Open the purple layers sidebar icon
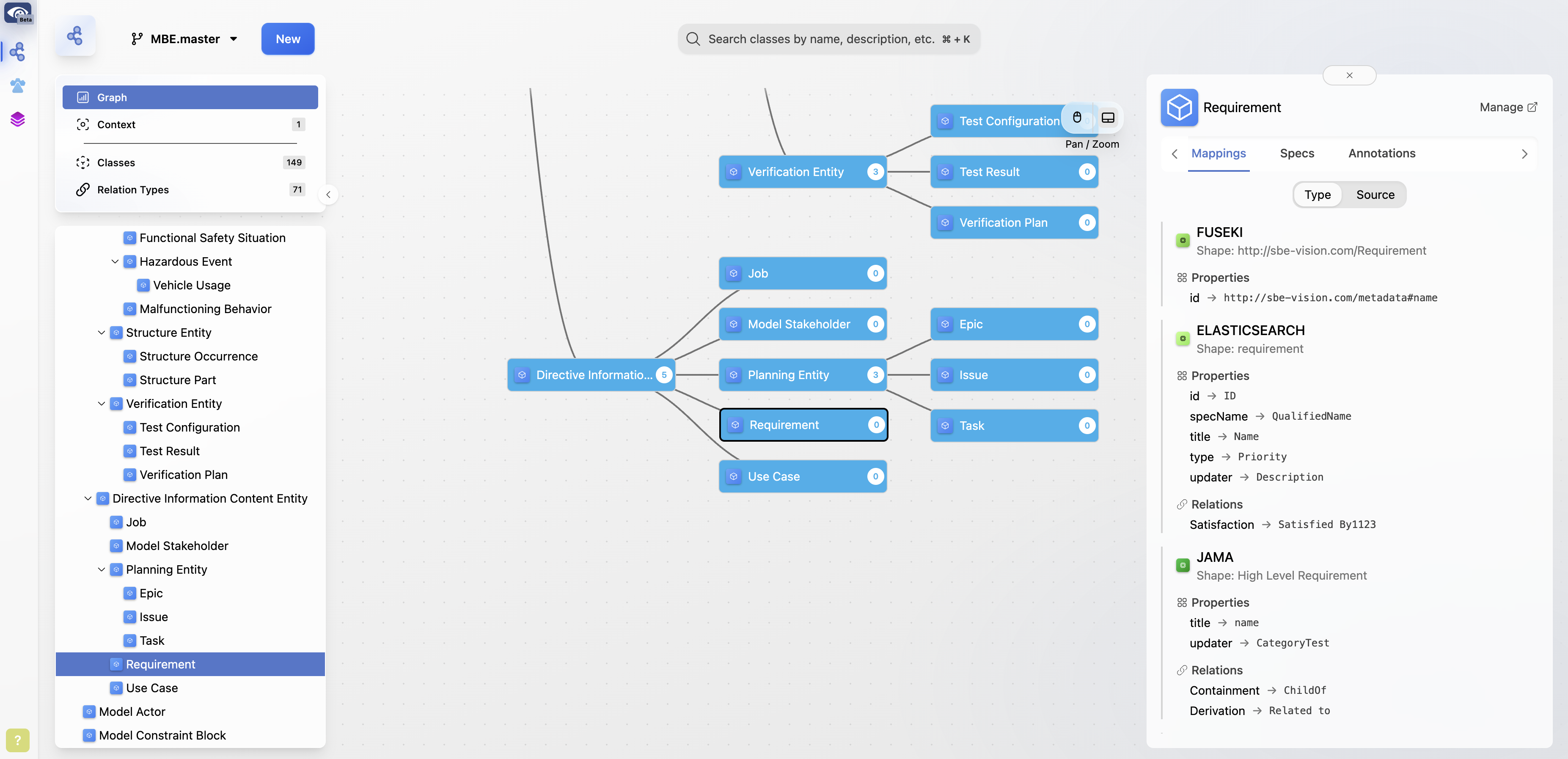 [17, 119]
